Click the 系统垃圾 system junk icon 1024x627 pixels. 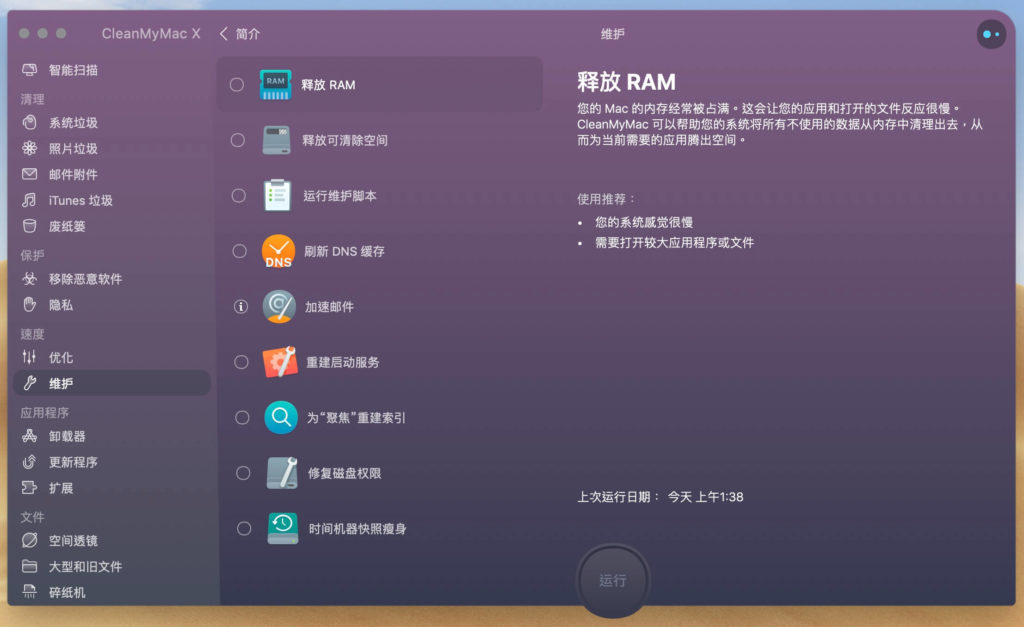[29, 122]
